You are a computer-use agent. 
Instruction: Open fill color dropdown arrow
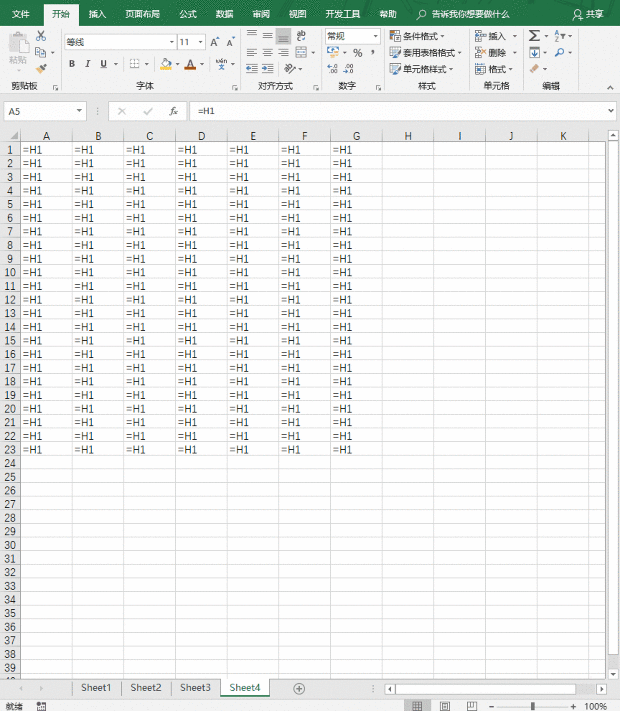(x=177, y=64)
